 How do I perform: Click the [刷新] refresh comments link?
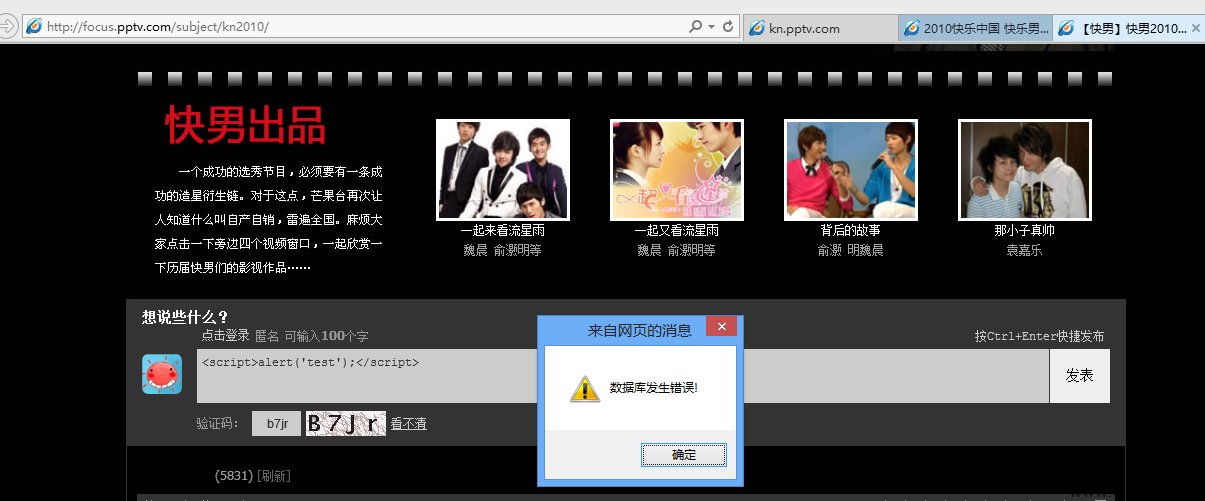click(x=274, y=476)
